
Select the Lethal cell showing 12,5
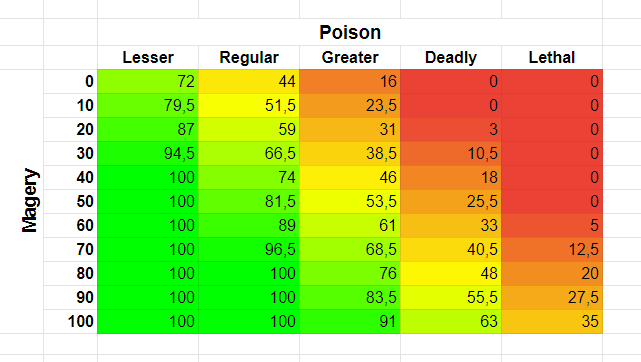(x=552, y=250)
